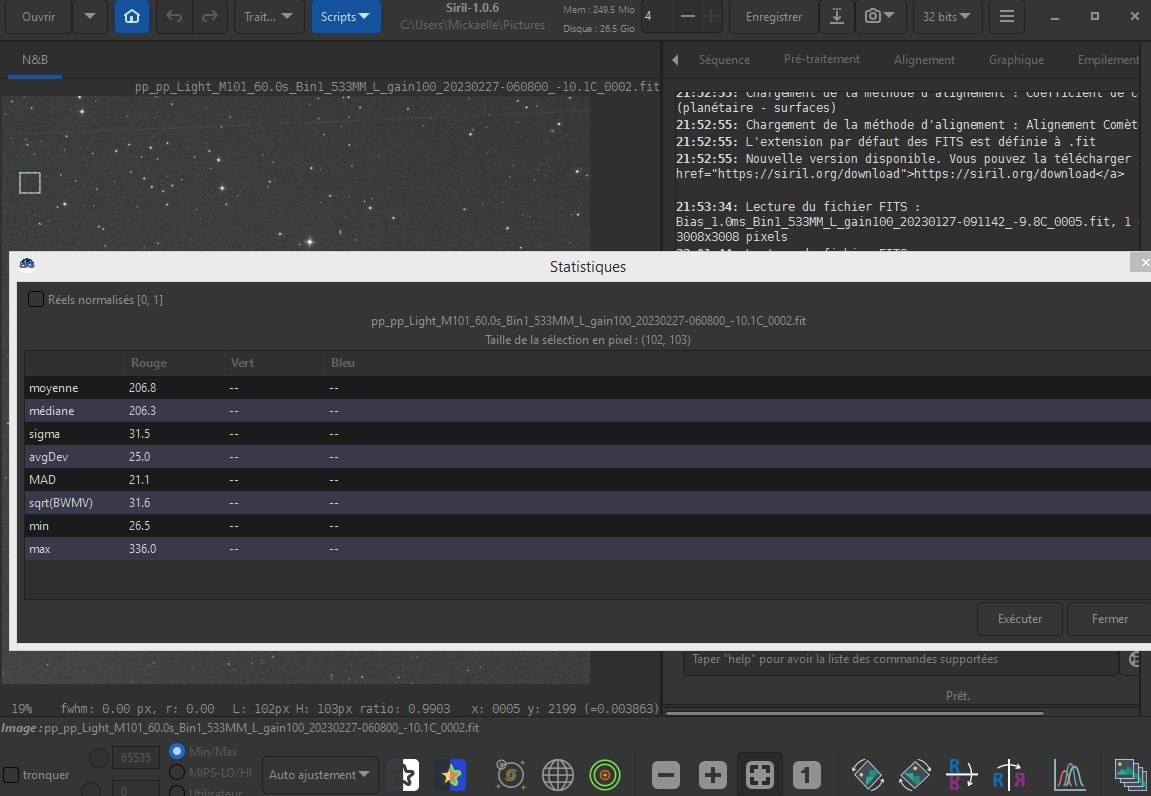Screen dimensions: 1151x796
Task: Redo the last undone operation
Action: pos(210,16)
